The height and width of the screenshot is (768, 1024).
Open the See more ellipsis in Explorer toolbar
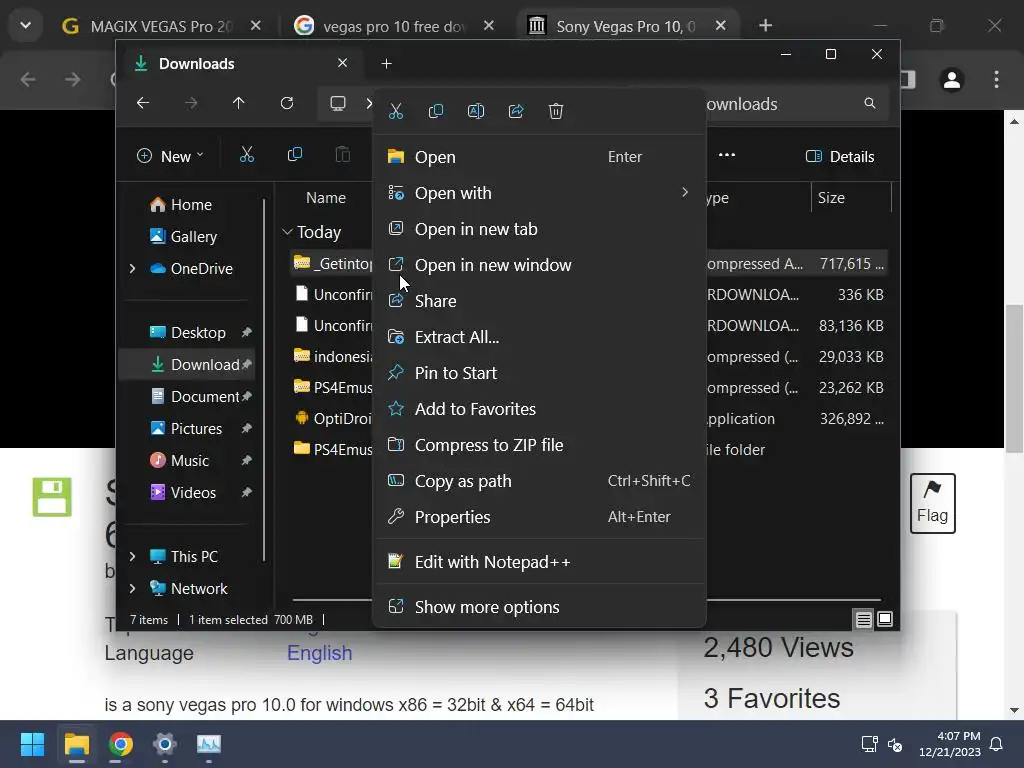[x=727, y=155]
